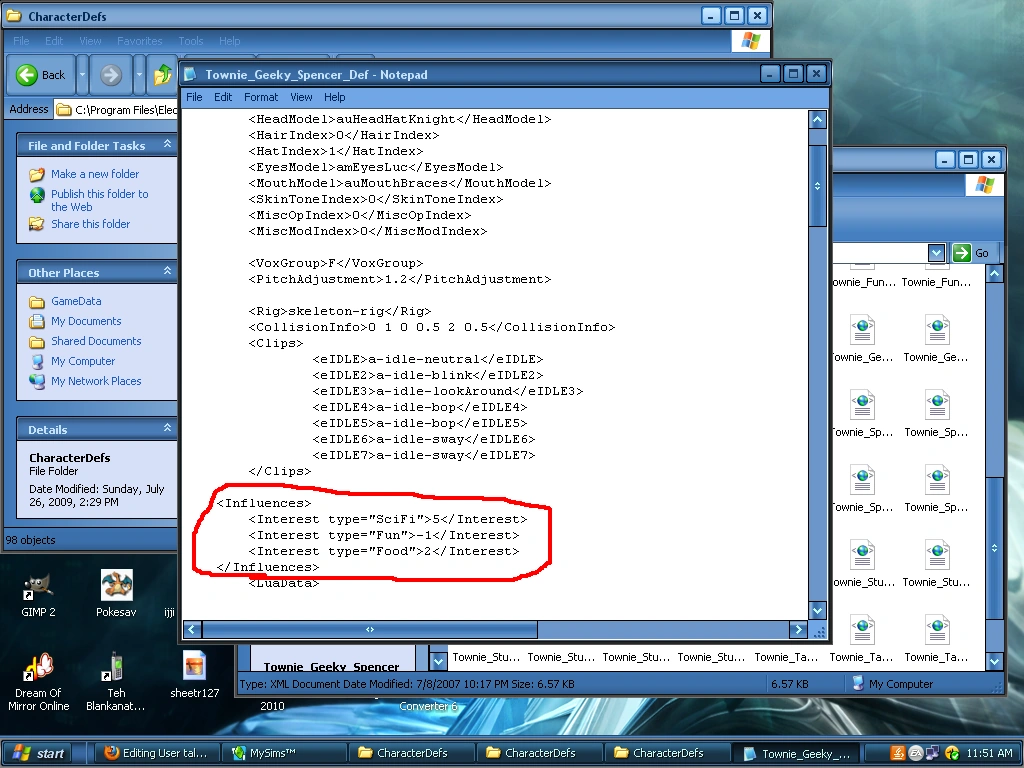1024x768 pixels.
Task: Click the Notepad vertical scrollbar thumb
Action: tap(818, 185)
